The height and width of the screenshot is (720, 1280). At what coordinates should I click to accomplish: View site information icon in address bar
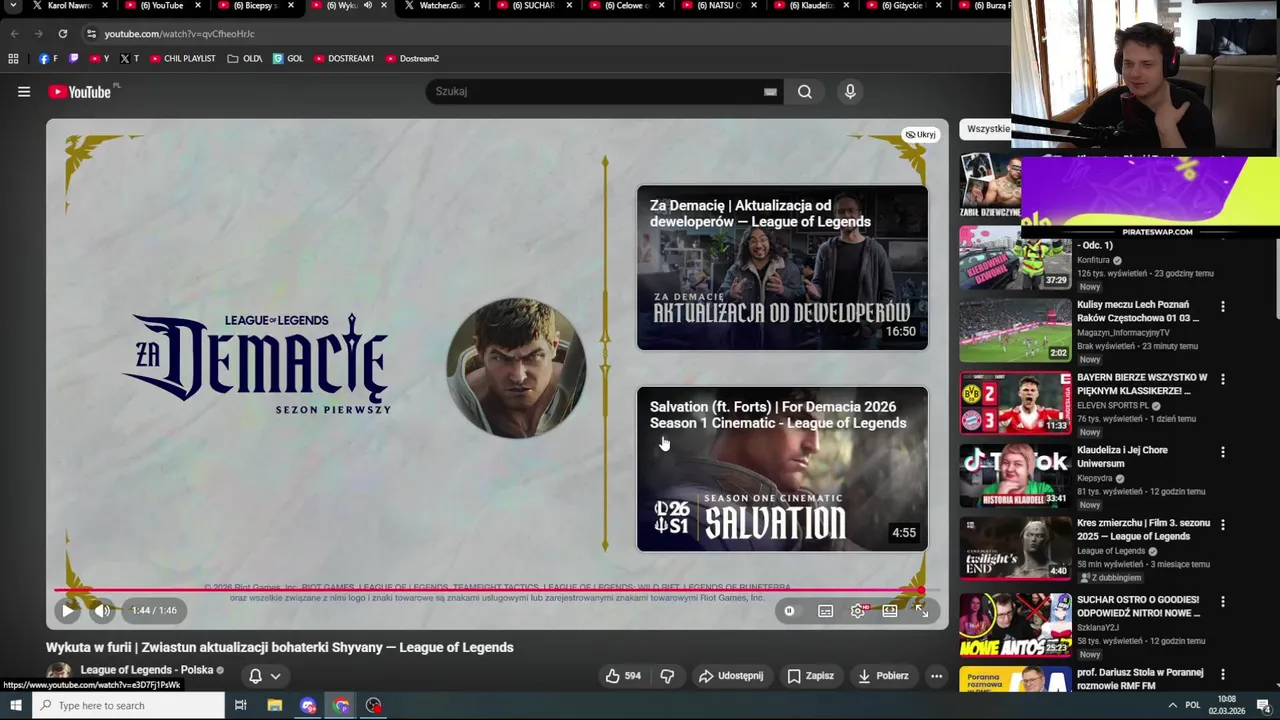(x=91, y=34)
